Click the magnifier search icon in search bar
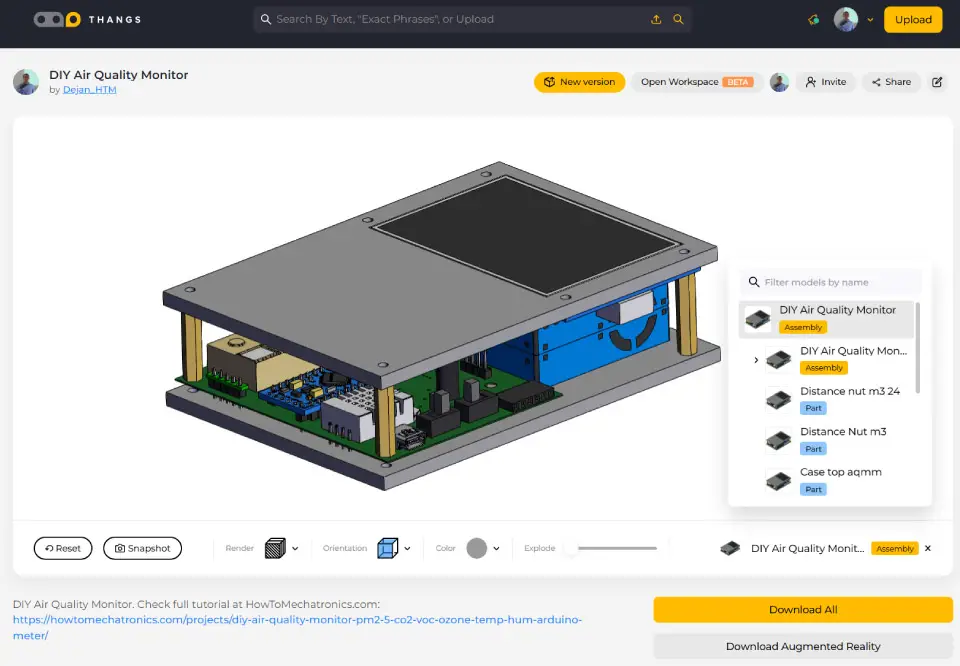The height and width of the screenshot is (666, 960). (x=679, y=19)
